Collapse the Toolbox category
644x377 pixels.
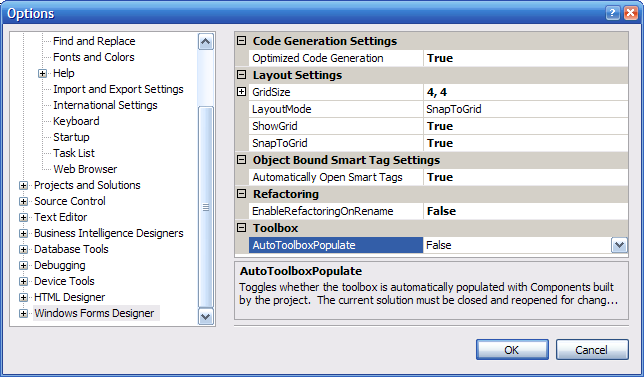pos(242,228)
